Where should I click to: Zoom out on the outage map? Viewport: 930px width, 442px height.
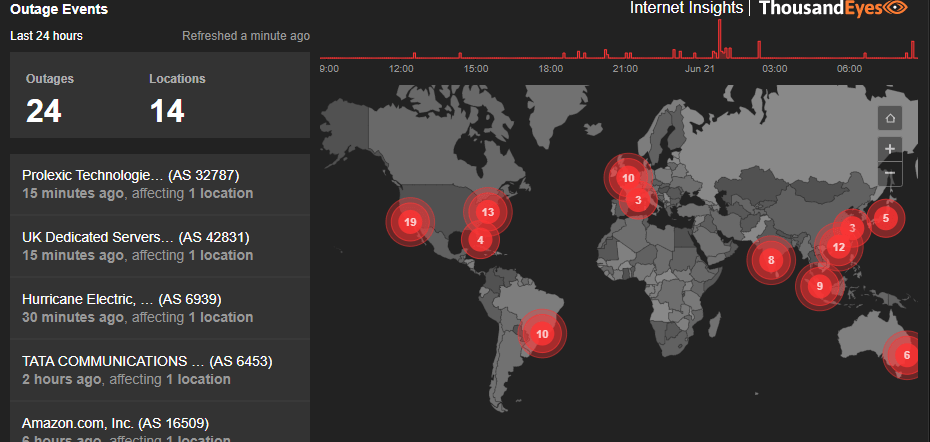[x=890, y=174]
